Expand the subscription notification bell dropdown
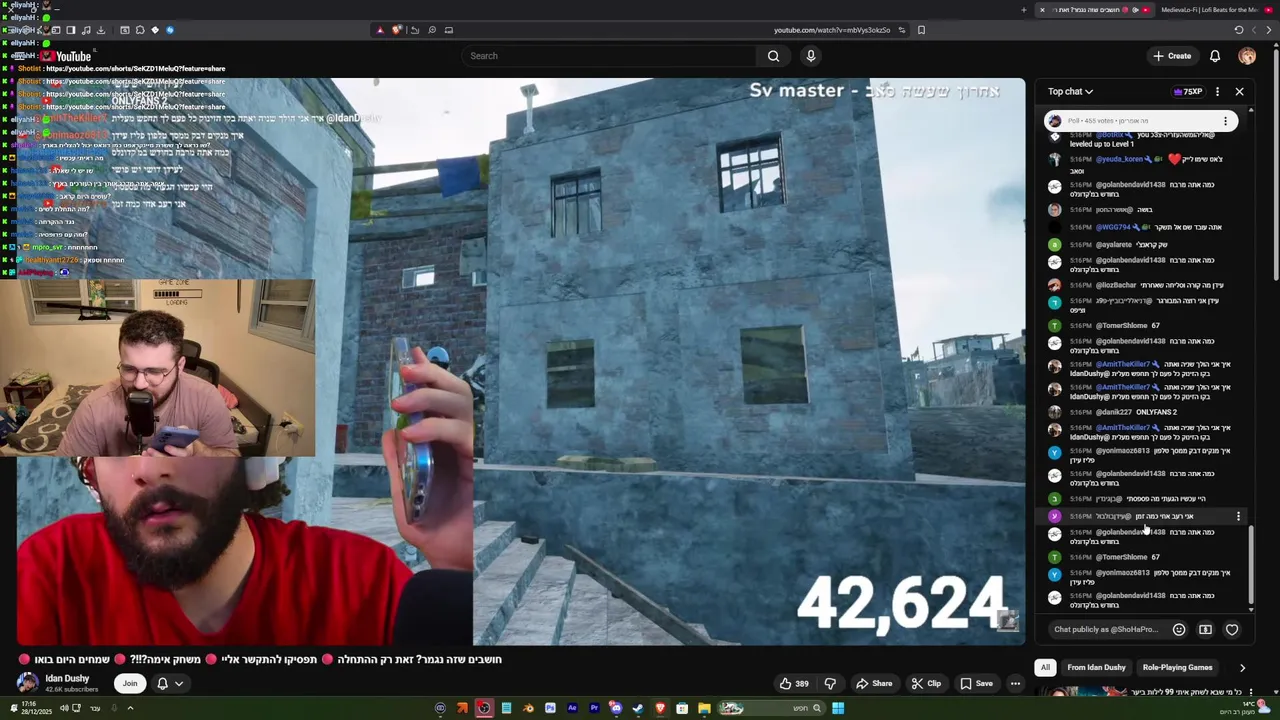 click(x=170, y=684)
